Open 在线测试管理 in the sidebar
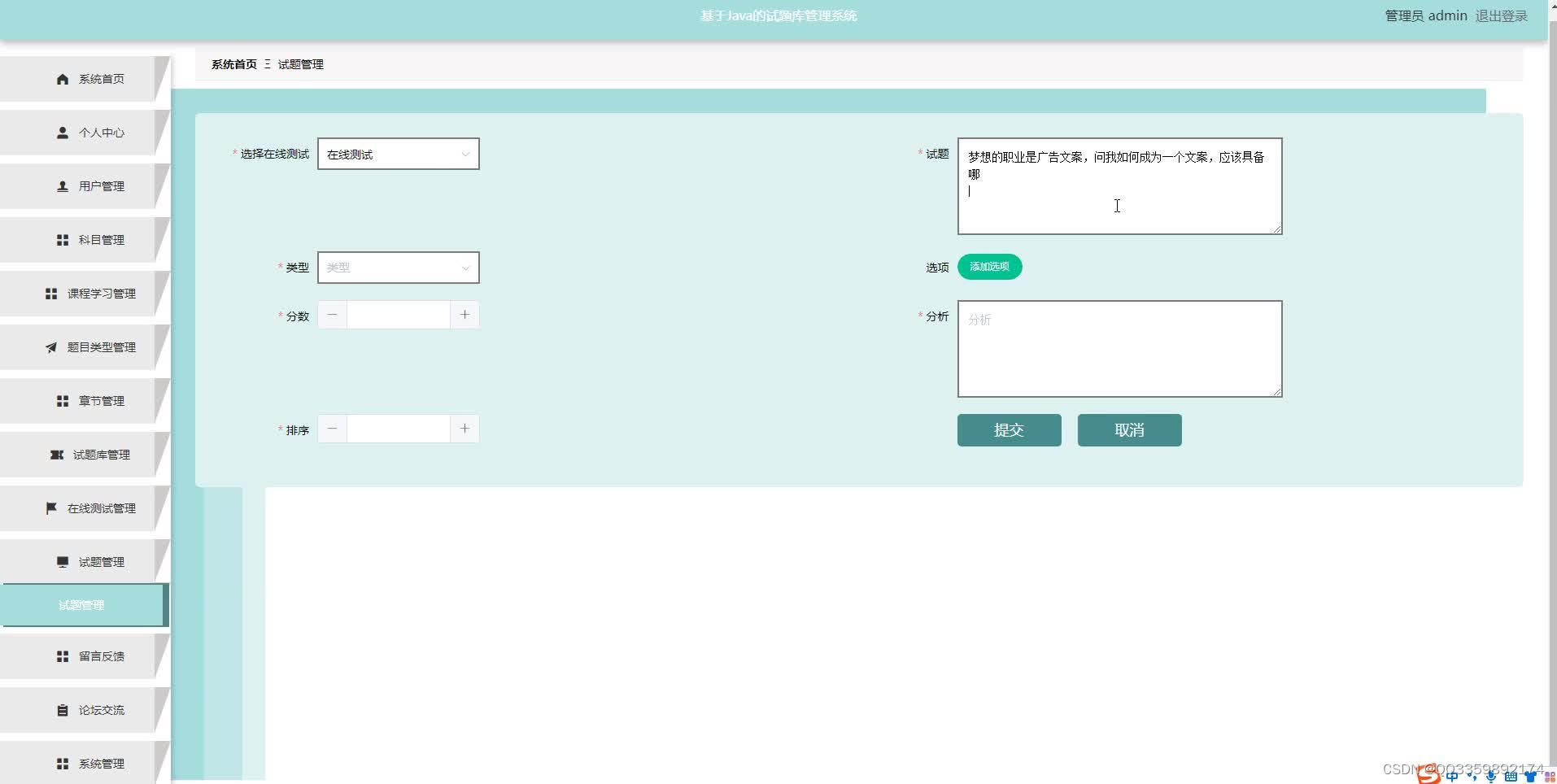Image resolution: width=1557 pixels, height=784 pixels. coord(85,508)
